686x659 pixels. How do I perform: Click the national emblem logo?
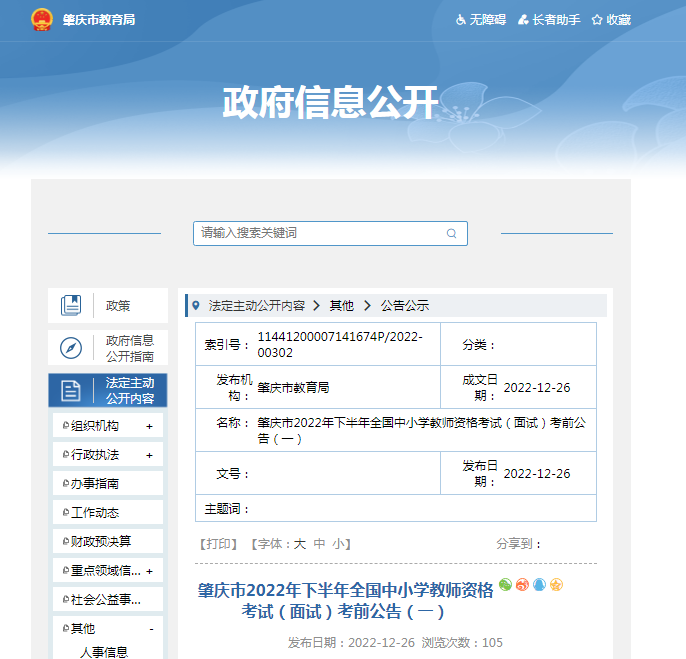[42, 19]
